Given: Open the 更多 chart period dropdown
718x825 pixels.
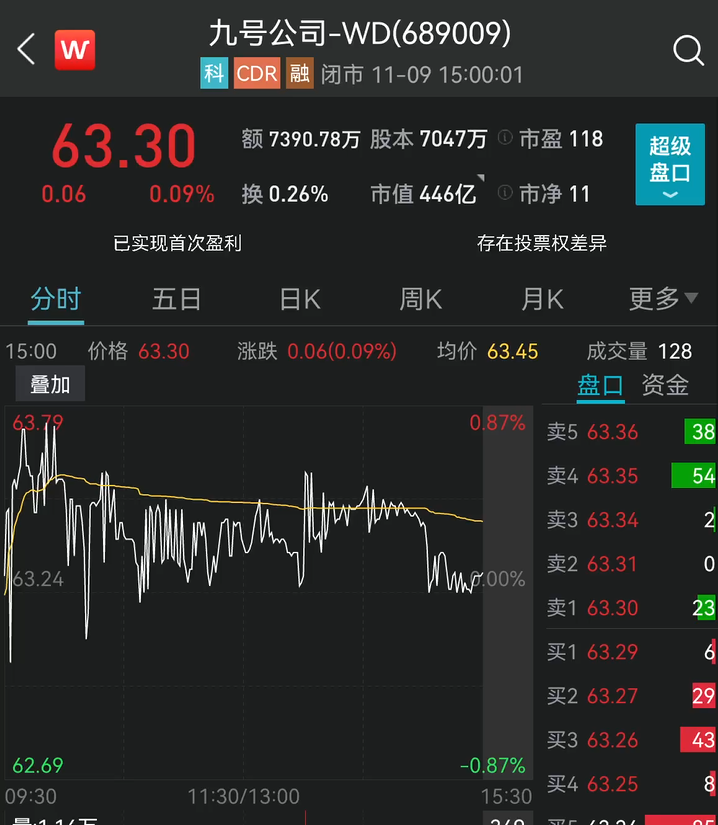Looking at the screenshot, I should tap(663, 299).
